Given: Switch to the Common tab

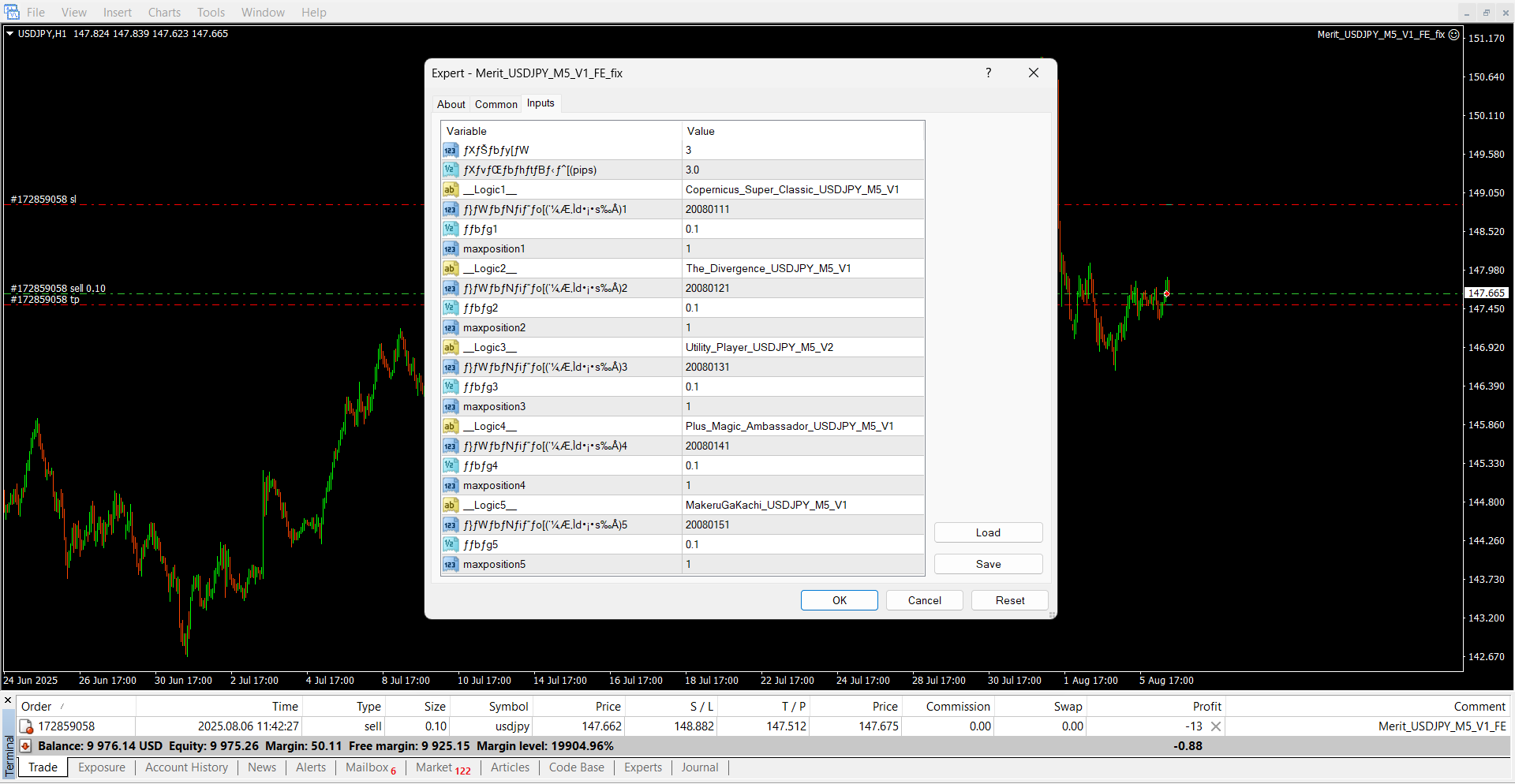Looking at the screenshot, I should pyautogui.click(x=496, y=104).
